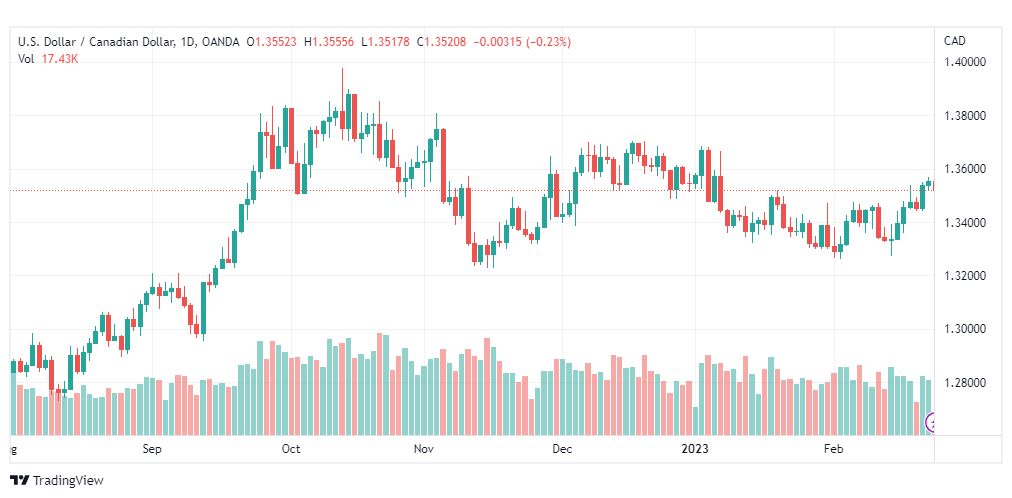The height and width of the screenshot is (498, 1012).
Task: Click the purple economic event marker icon
Action: tap(930, 423)
